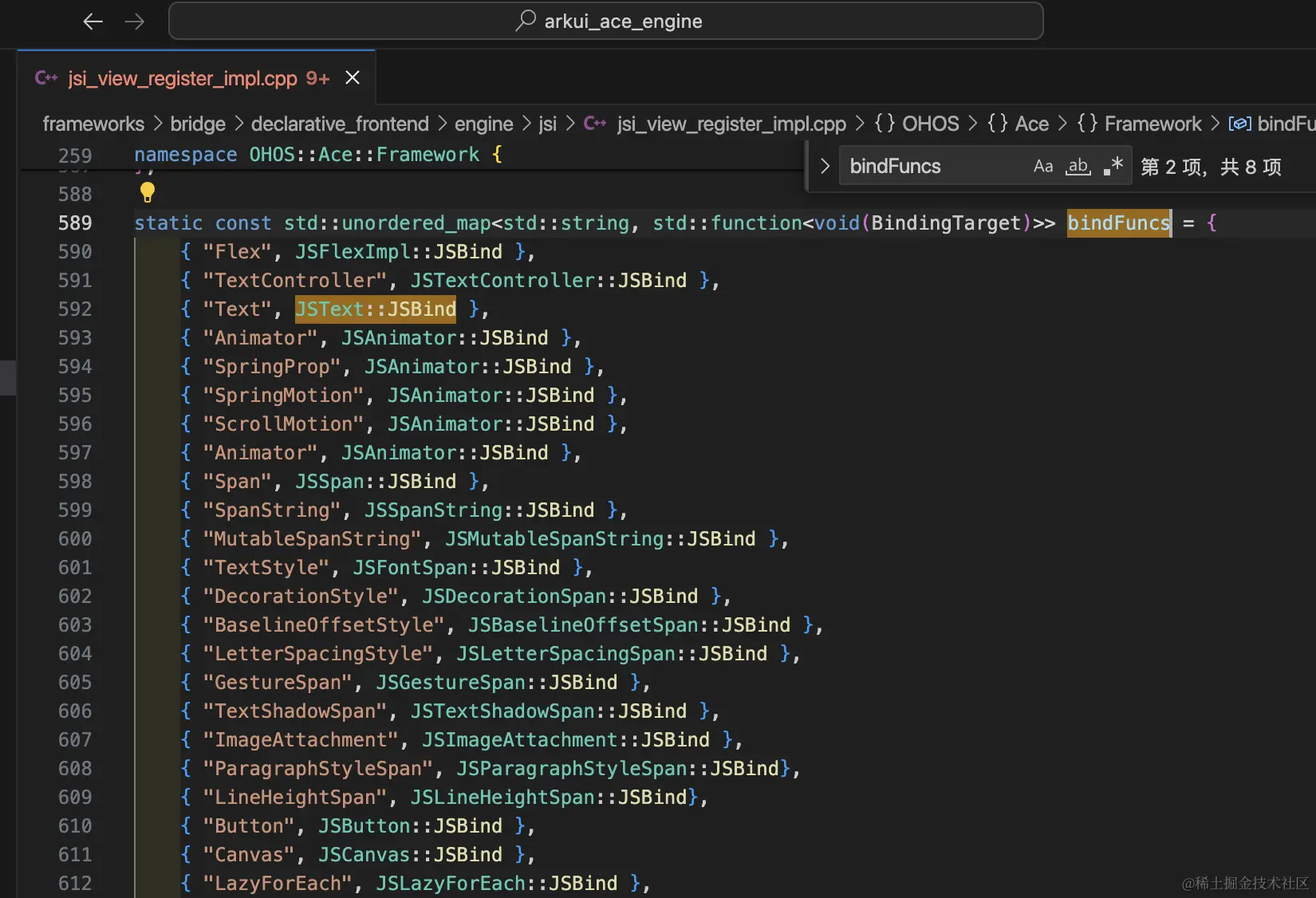Viewport: 1316px width, 898px height.
Task: Click the C++ file icon on the tab
Action: point(46,78)
